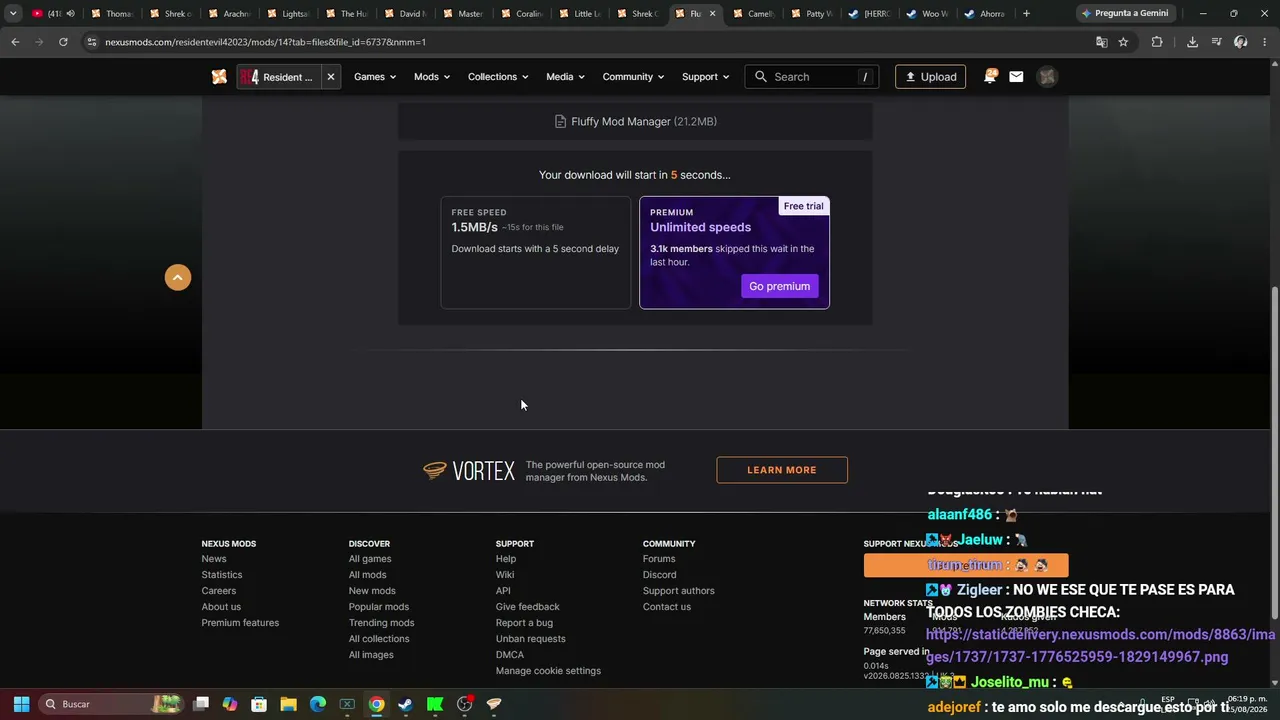Launch Microsoft Copilot from the taskbar

tap(230, 704)
